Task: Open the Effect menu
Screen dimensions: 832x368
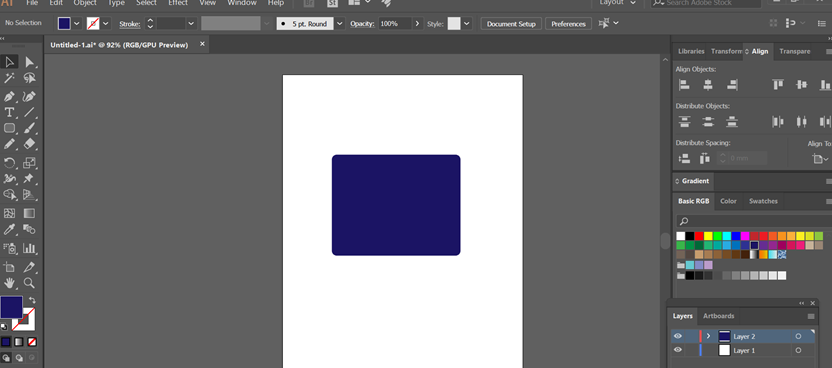Action: pos(178,3)
